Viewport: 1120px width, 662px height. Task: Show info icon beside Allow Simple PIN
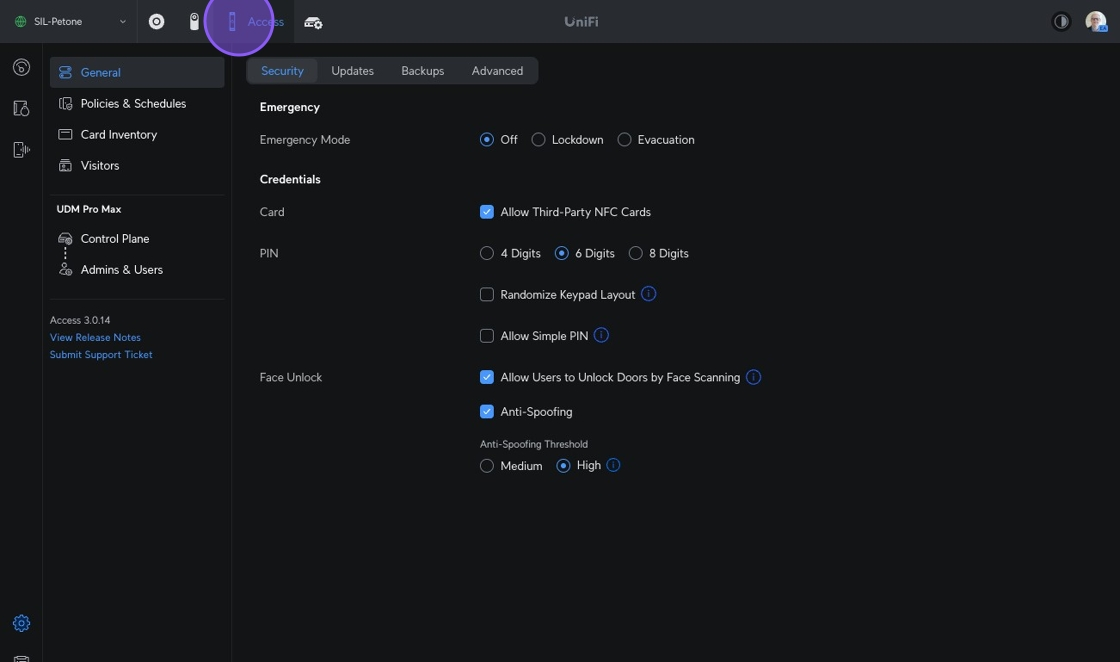pyautogui.click(x=601, y=336)
